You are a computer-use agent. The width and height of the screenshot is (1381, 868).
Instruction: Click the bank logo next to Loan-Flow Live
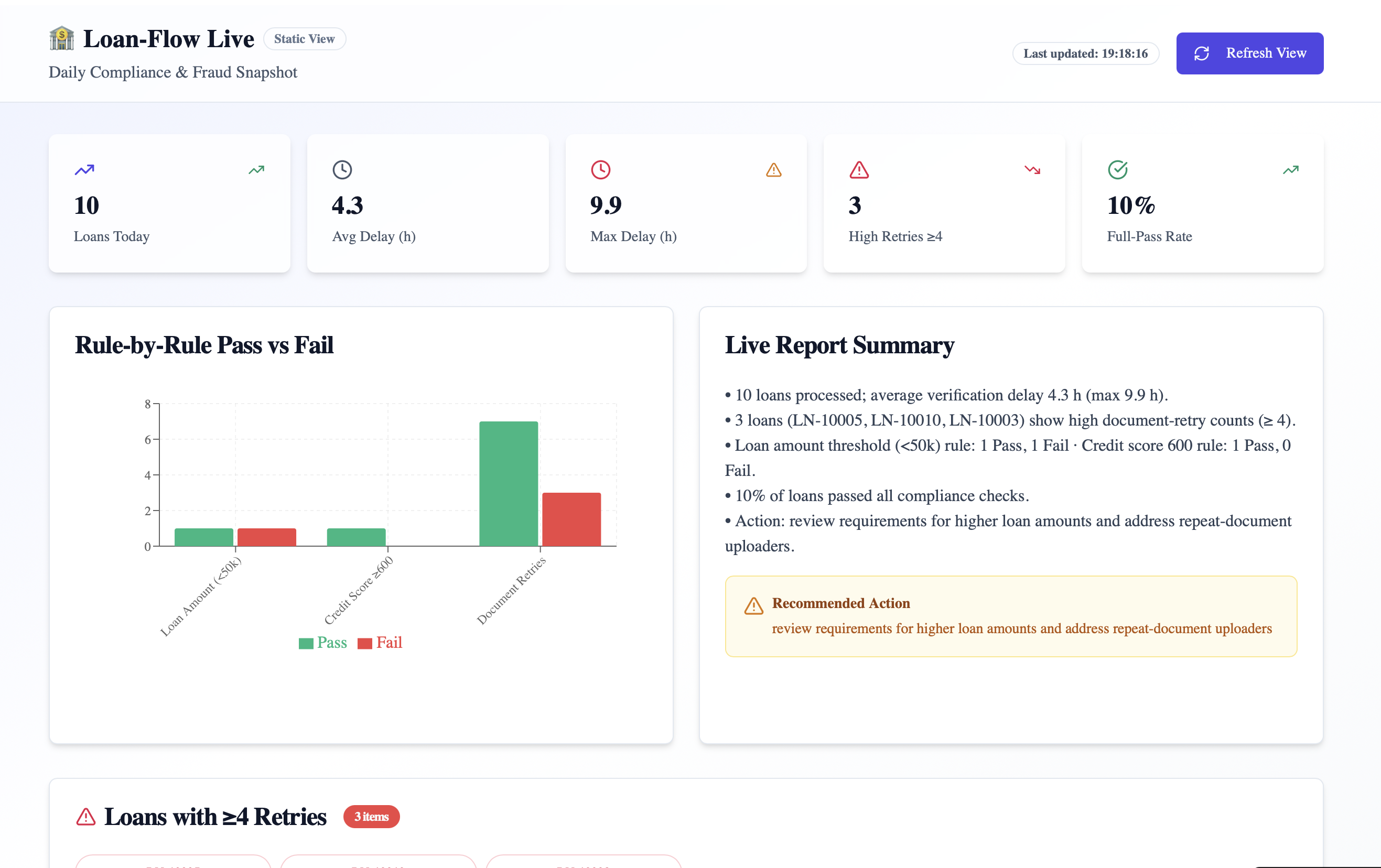pyautogui.click(x=61, y=38)
